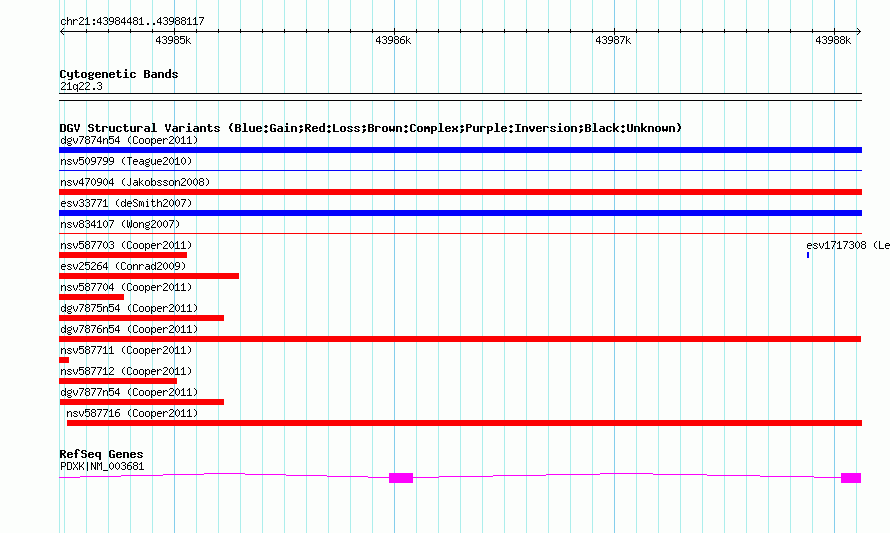Click the red nsv587716 loss bar
Screen dimensions: 890x533
[x=464, y=423]
